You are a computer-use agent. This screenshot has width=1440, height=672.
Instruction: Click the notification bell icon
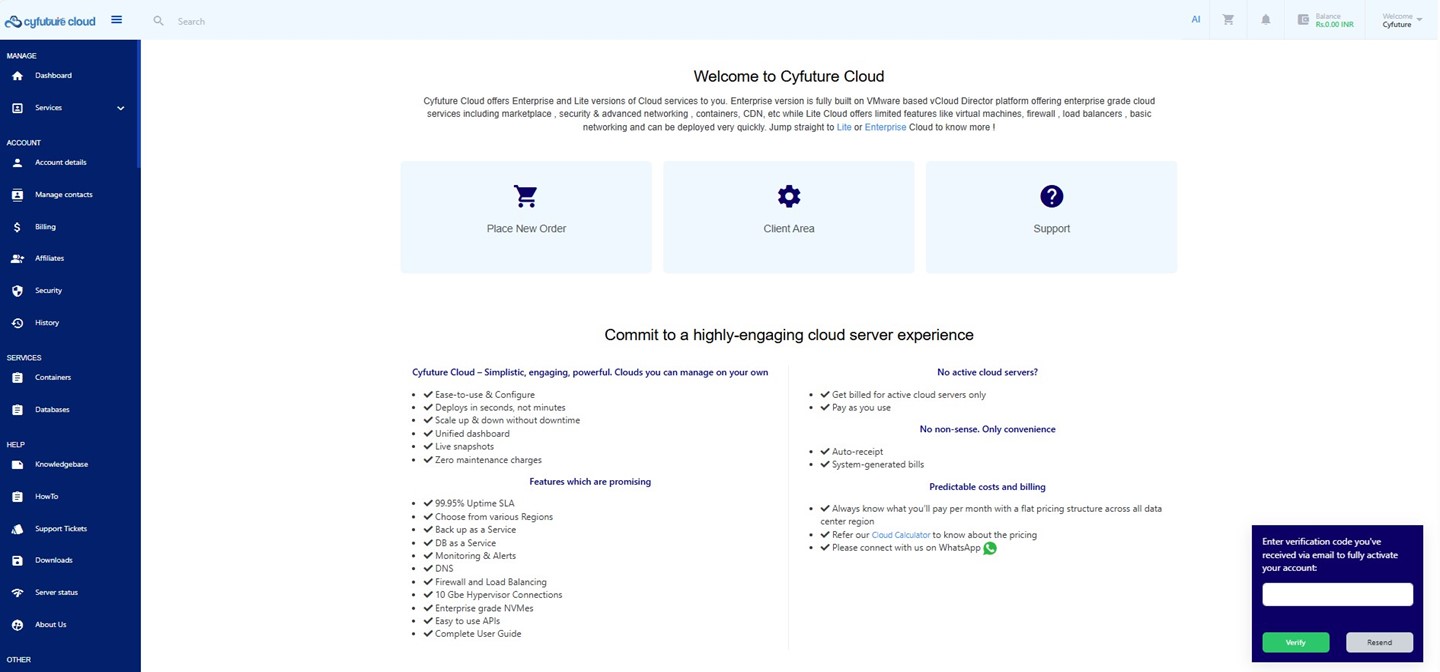pyautogui.click(x=1265, y=20)
